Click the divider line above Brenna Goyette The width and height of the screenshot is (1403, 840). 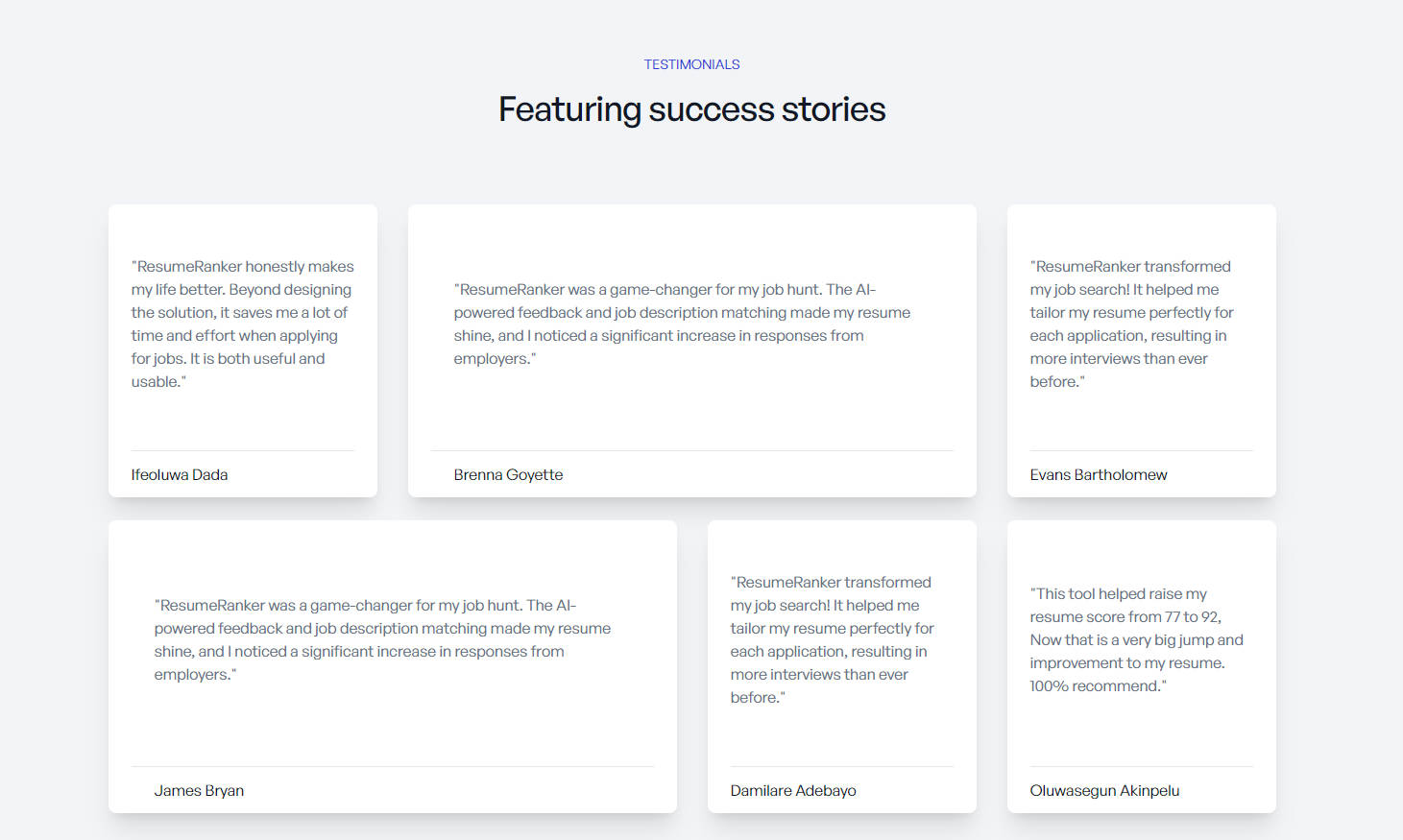point(691,450)
